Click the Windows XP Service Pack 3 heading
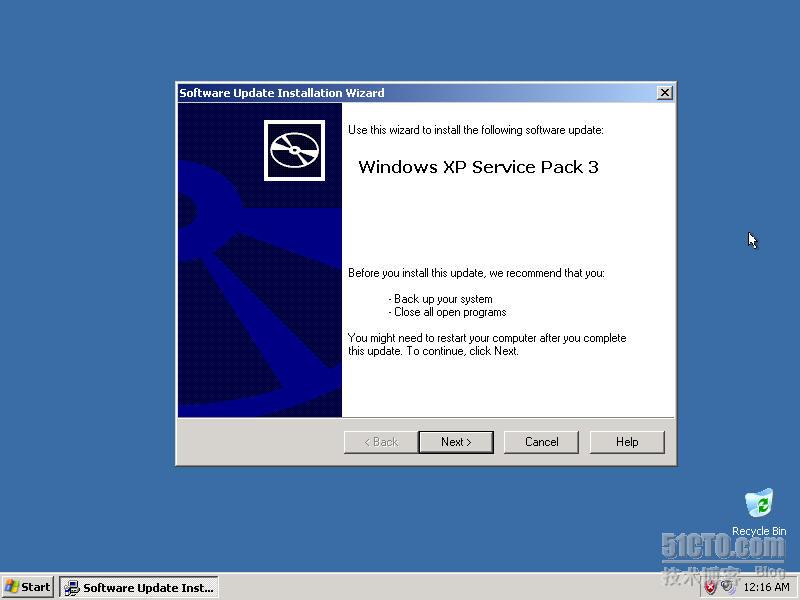The image size is (800, 600). [x=478, y=167]
